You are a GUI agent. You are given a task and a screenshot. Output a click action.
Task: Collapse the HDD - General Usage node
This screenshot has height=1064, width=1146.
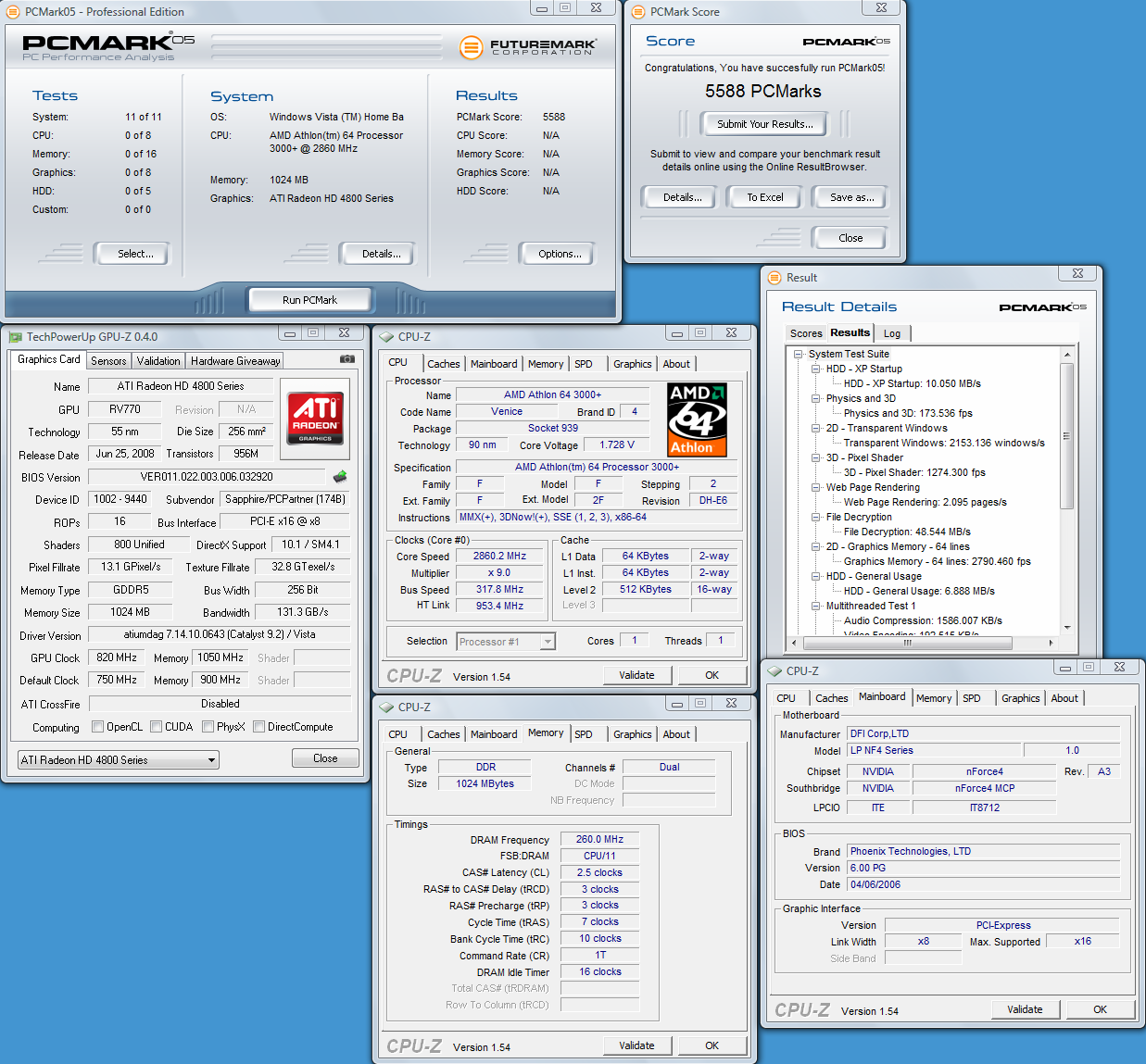click(x=816, y=576)
